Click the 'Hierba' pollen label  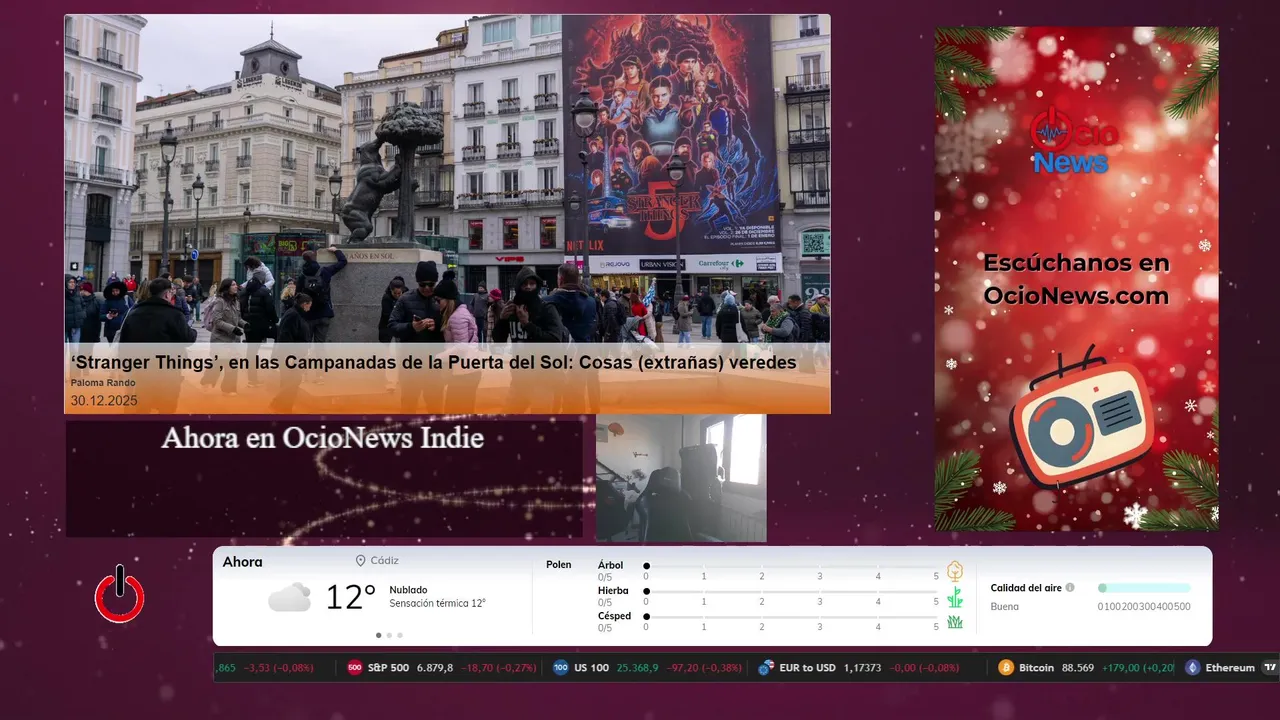pyautogui.click(x=613, y=591)
